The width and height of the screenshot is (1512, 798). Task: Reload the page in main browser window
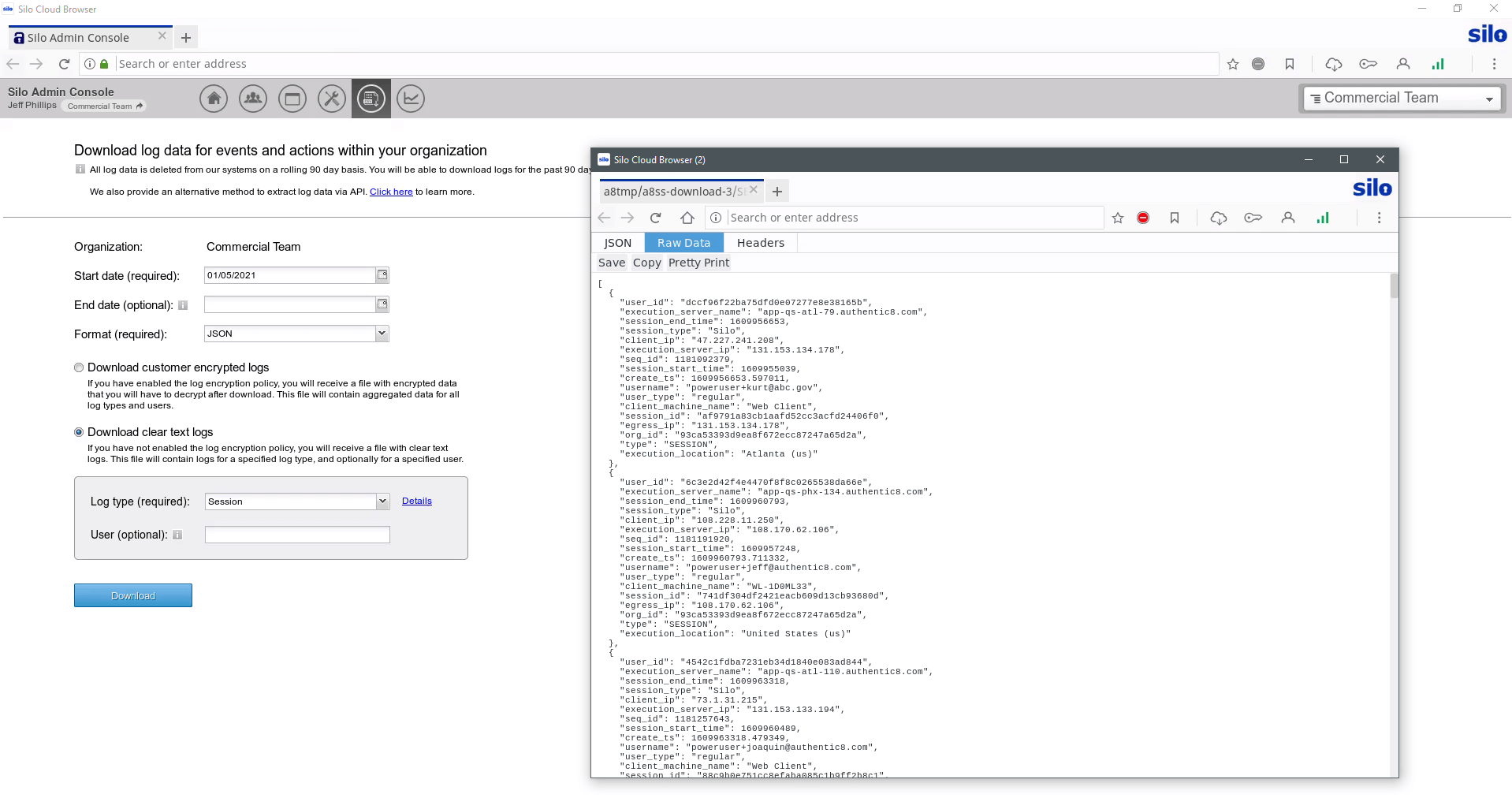pos(65,64)
